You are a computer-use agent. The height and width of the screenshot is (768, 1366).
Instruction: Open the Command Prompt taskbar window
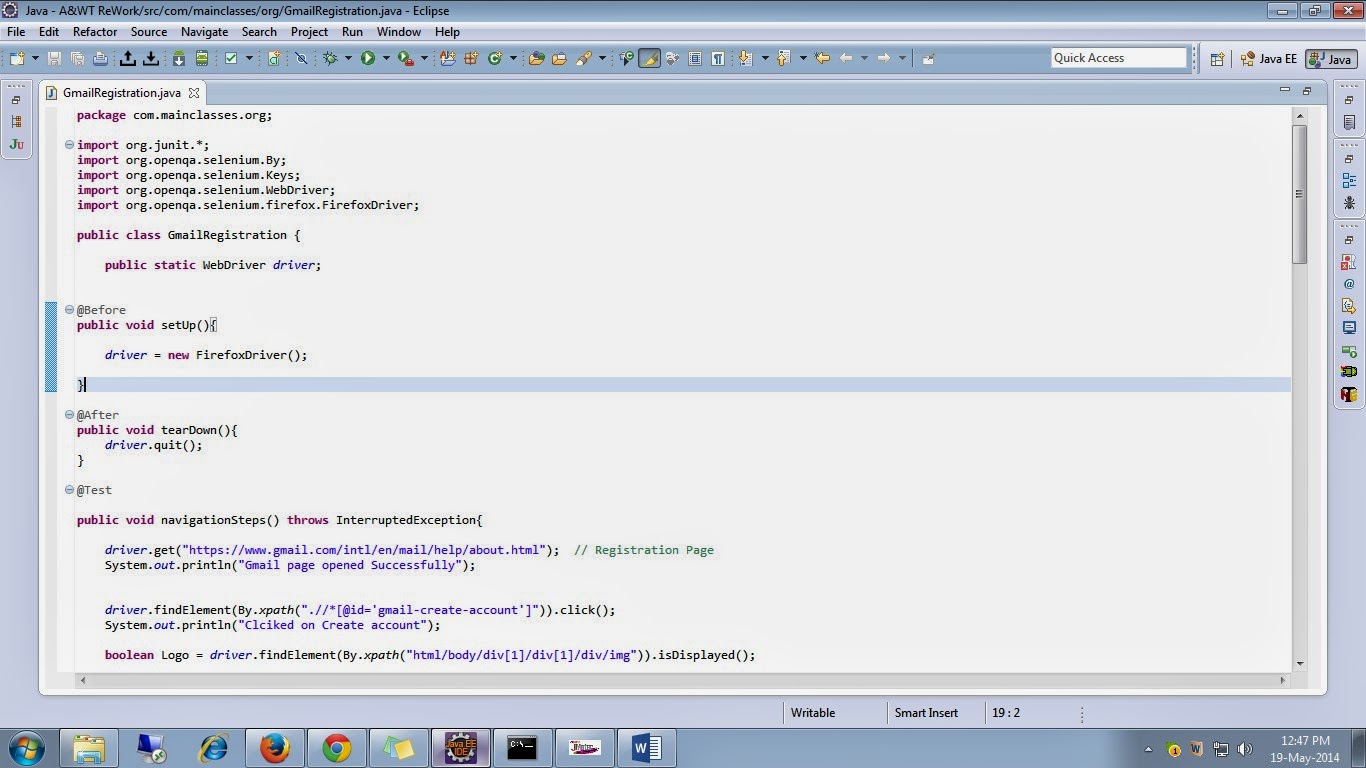[522, 748]
